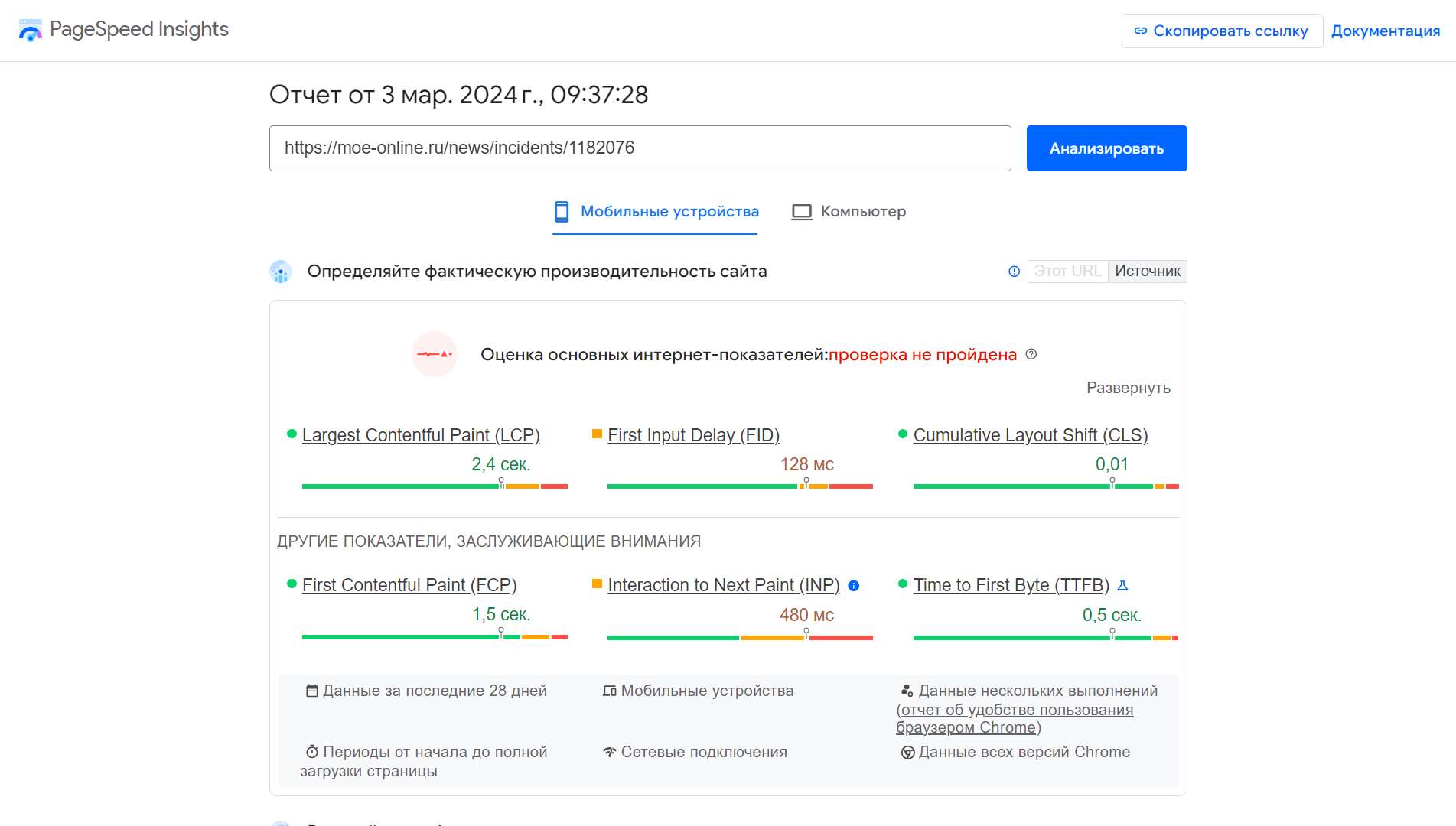
Task: Open the Chrome user experience report link
Action: (1017, 719)
